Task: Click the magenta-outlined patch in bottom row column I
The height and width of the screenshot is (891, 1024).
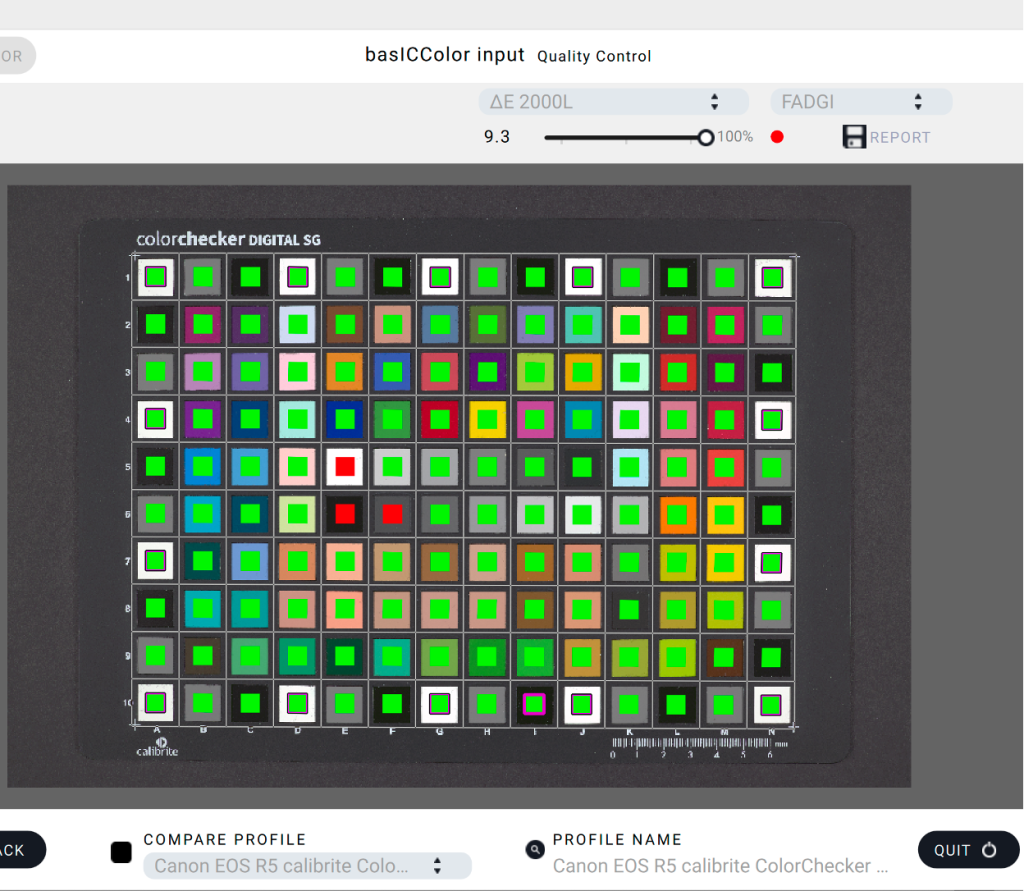Action: point(534,704)
